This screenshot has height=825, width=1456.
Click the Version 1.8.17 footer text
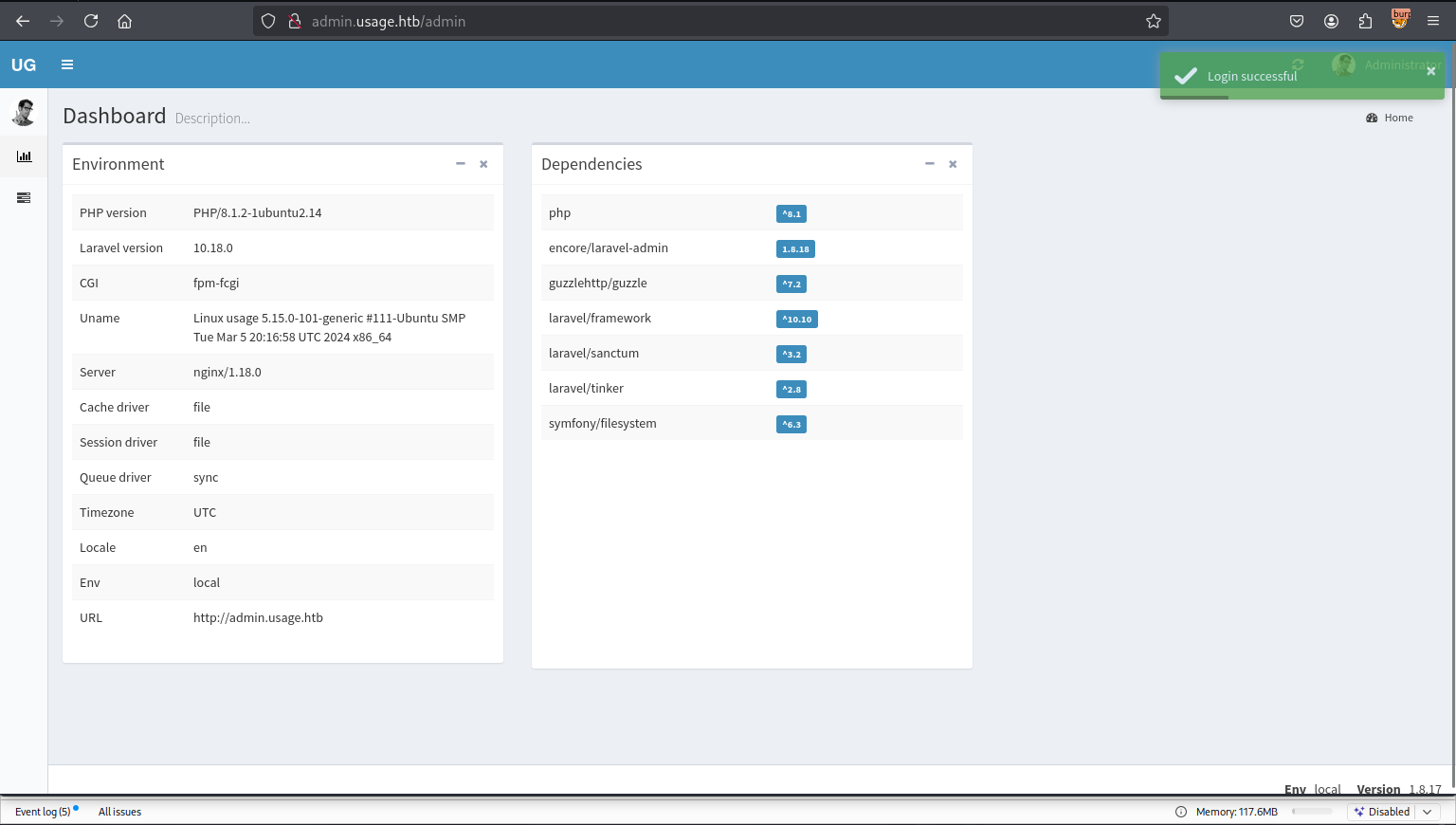click(x=1399, y=789)
